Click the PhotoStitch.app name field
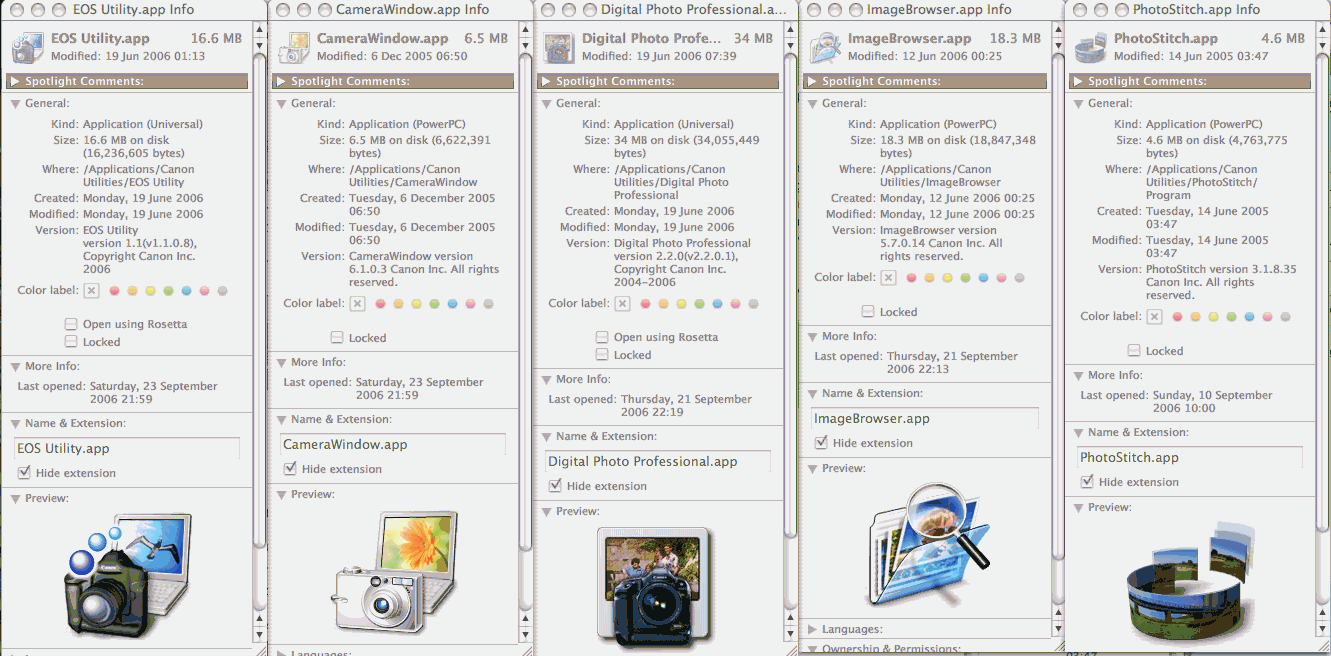The height and width of the screenshot is (656, 1331). click(x=1190, y=458)
